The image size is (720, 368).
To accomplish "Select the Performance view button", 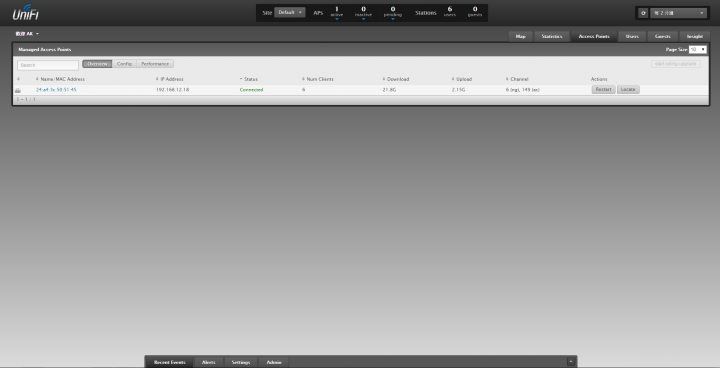I will click(155, 64).
